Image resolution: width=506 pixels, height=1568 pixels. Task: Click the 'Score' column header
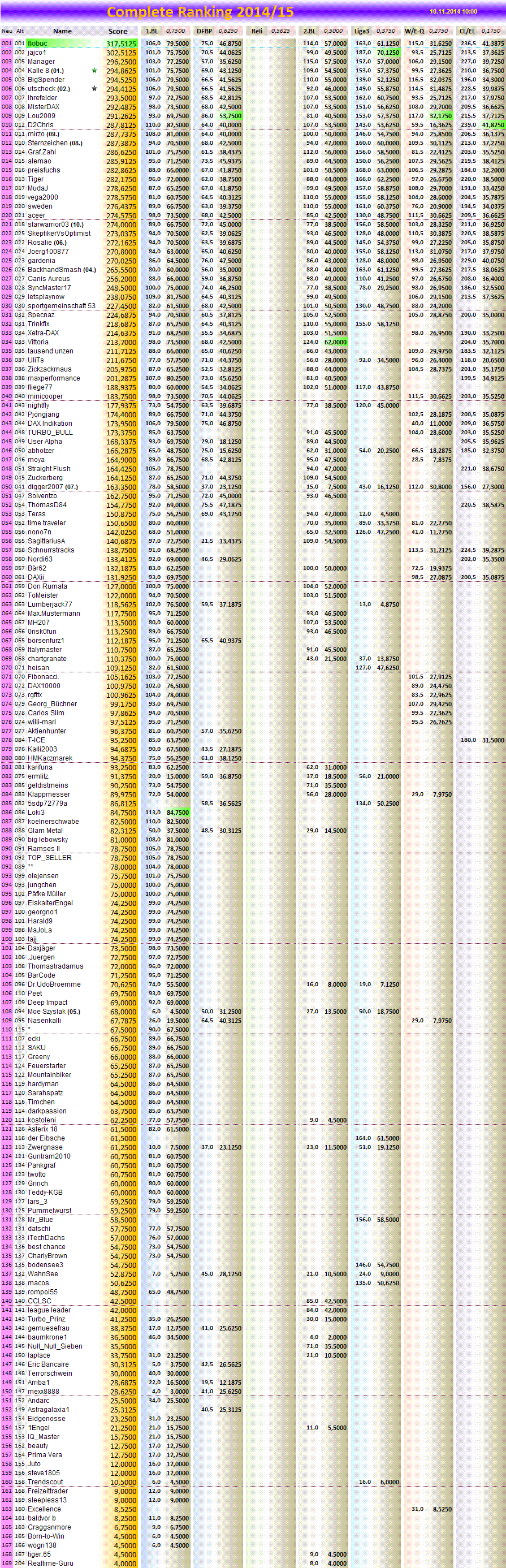tap(118, 31)
